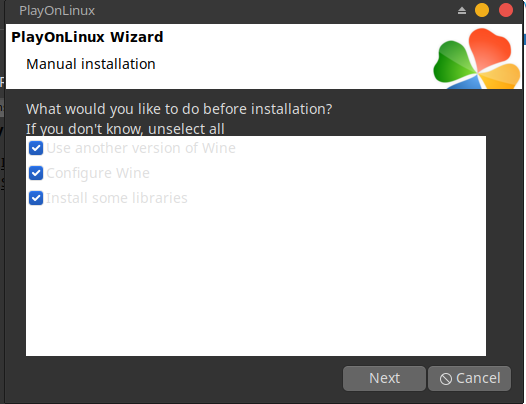Select the 'Use another version of Wine' label

click(141, 148)
